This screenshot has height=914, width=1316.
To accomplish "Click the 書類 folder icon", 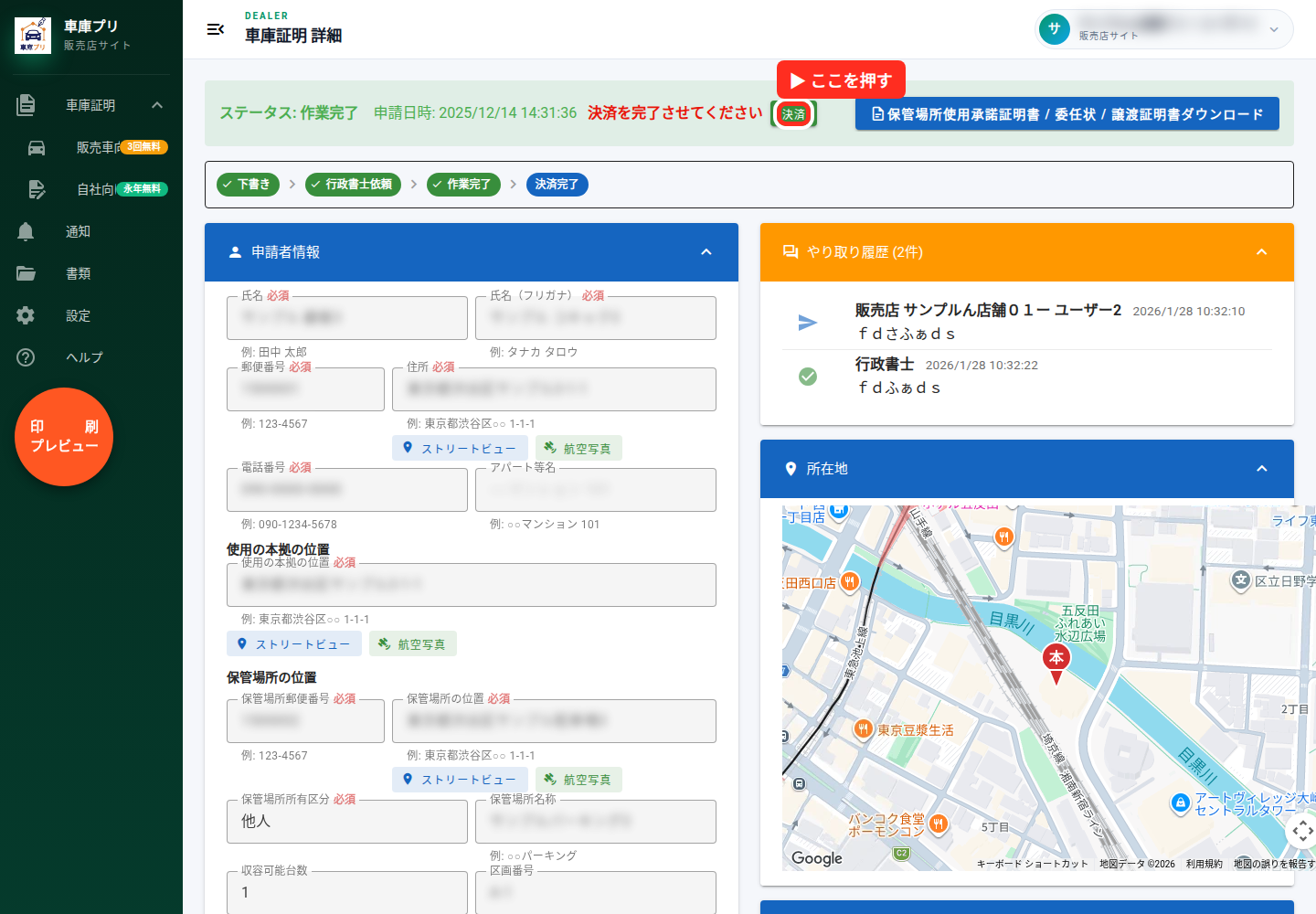I will tap(26, 273).
